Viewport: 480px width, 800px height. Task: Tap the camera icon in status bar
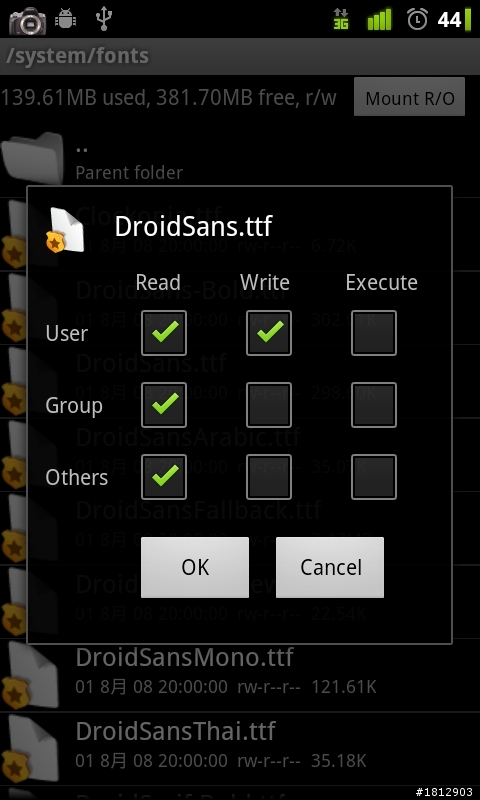point(28,20)
